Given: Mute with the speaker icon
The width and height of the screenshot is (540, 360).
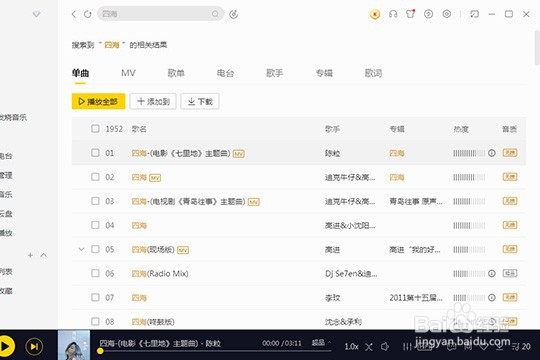Looking at the screenshot, I should coord(385,347).
